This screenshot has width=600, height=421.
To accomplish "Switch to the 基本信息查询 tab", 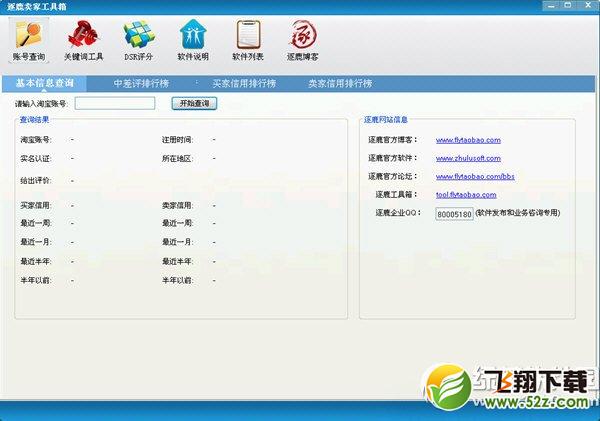I will coord(44,83).
